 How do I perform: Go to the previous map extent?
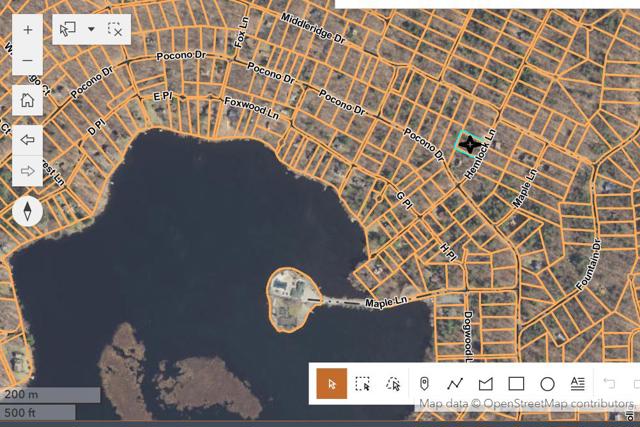(x=27, y=140)
